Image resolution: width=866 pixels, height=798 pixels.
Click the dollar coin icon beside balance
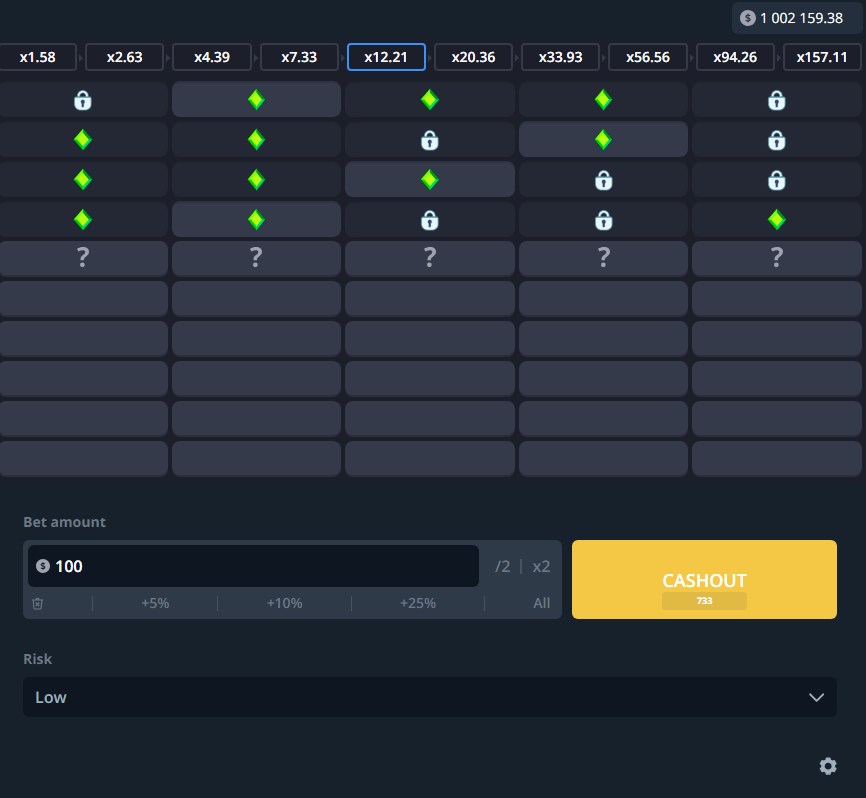pyautogui.click(x=747, y=18)
